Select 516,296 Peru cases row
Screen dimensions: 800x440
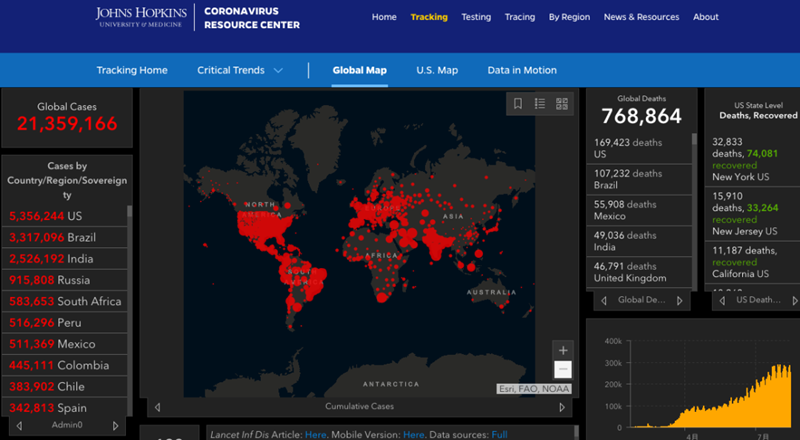(64, 323)
